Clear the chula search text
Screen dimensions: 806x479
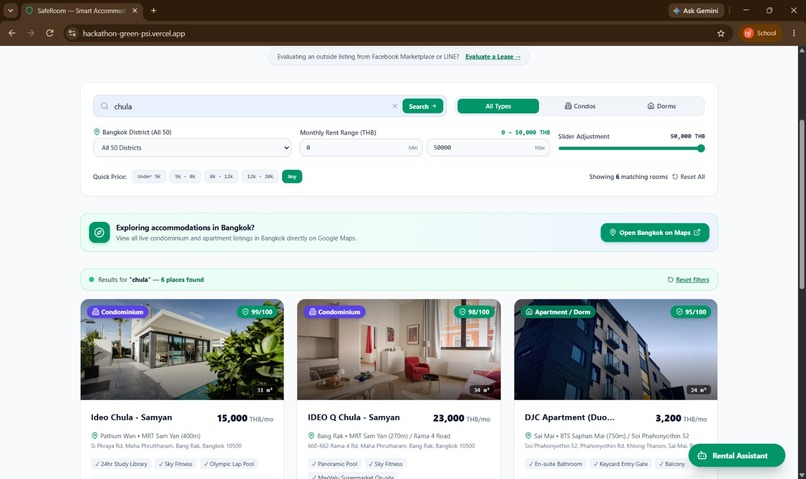coord(394,106)
